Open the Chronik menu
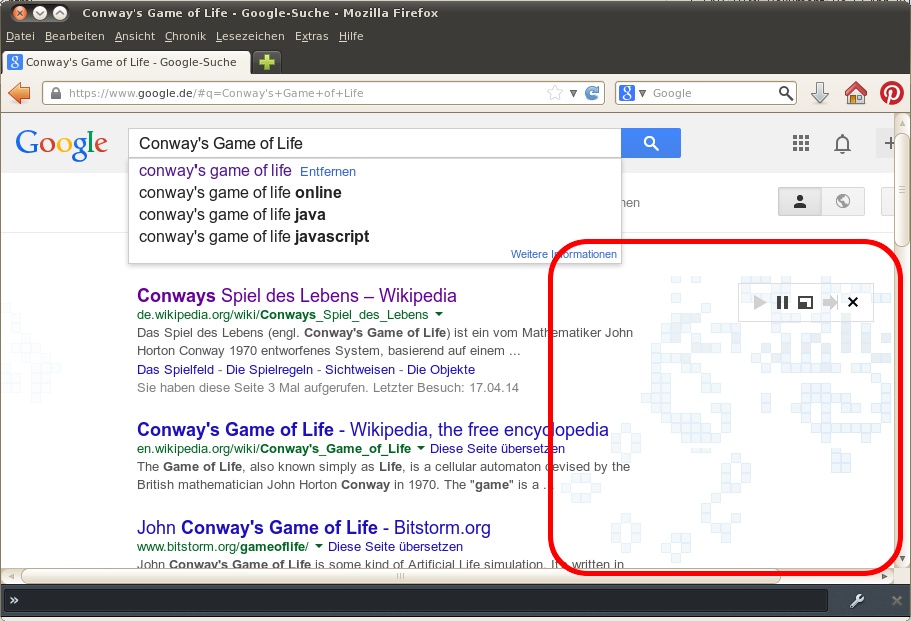The image size is (911, 621). [185, 36]
